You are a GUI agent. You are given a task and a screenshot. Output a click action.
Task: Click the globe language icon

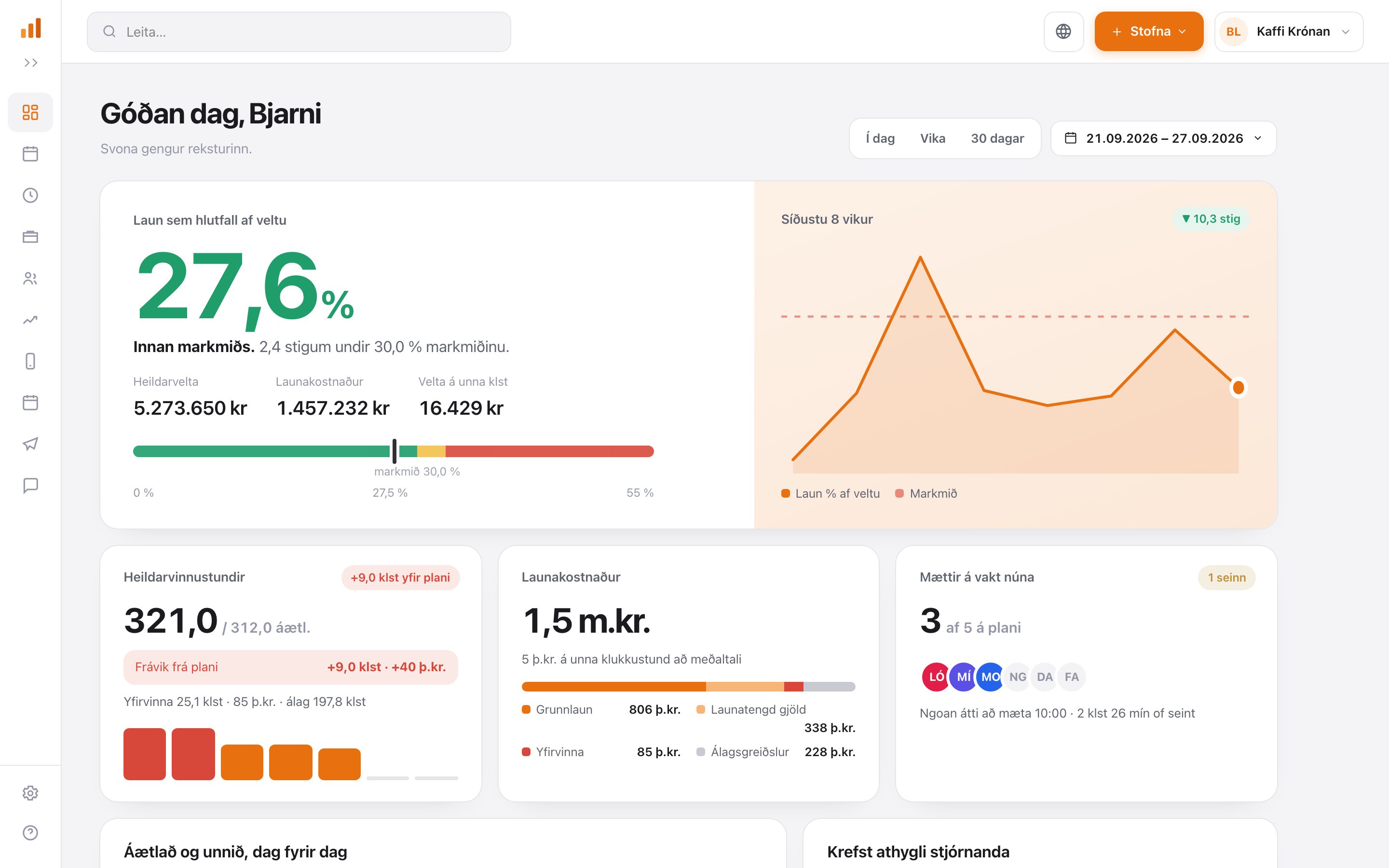coord(1063,31)
